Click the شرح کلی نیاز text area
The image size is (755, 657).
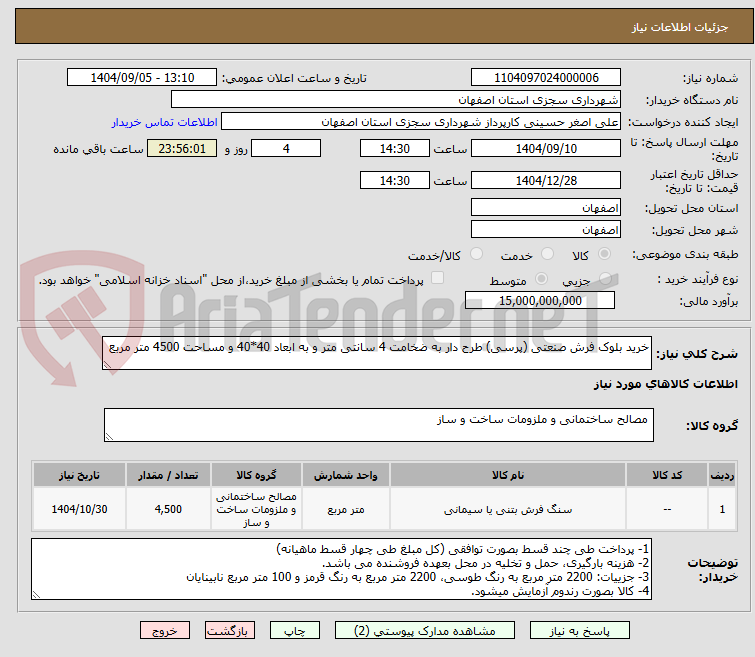pos(377,353)
